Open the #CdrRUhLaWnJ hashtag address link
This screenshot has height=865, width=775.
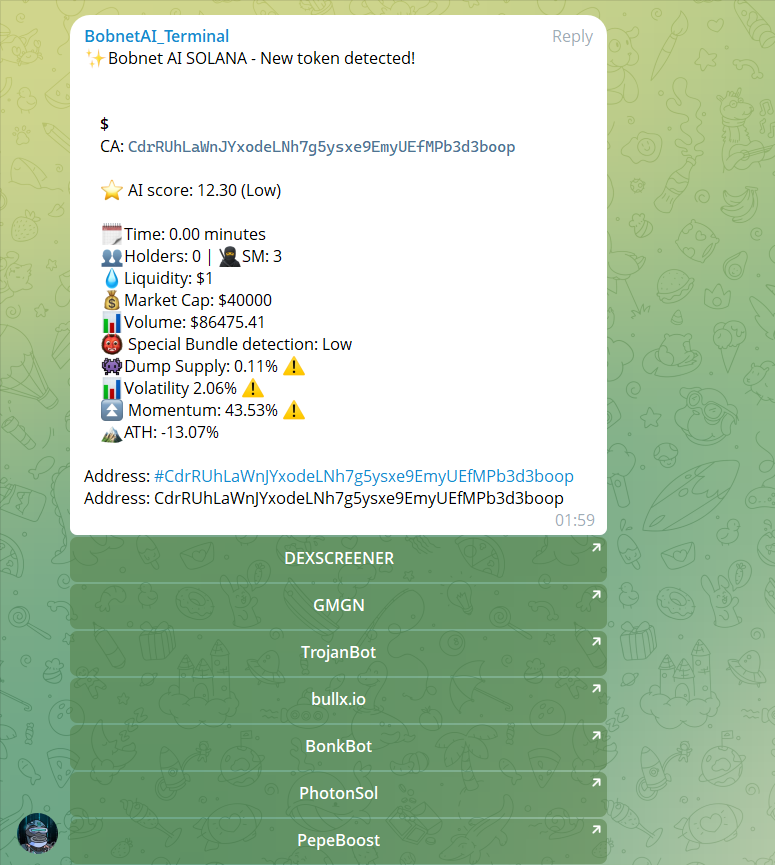click(x=364, y=476)
